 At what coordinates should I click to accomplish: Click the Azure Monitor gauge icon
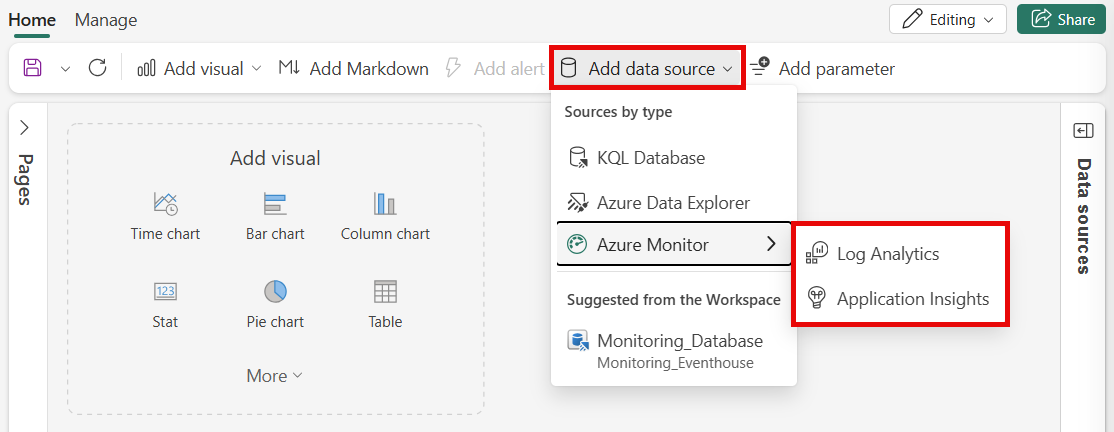(x=577, y=244)
